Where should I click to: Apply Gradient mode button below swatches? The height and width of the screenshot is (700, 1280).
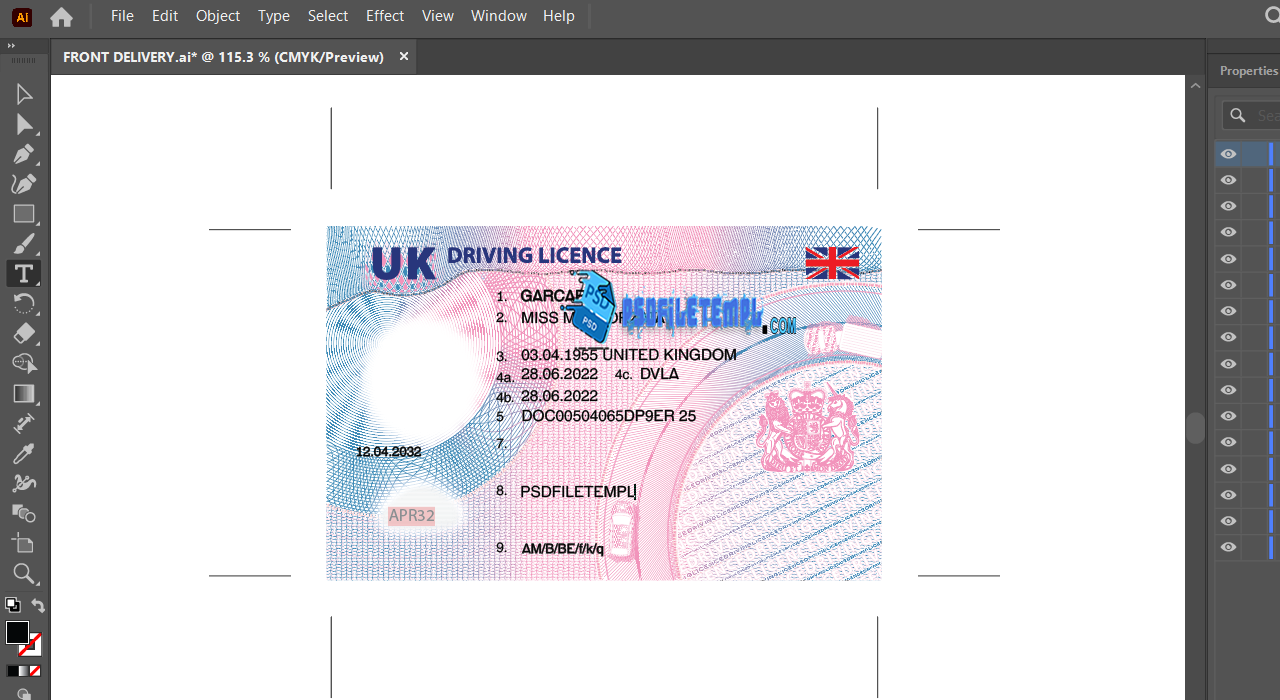coord(23,671)
